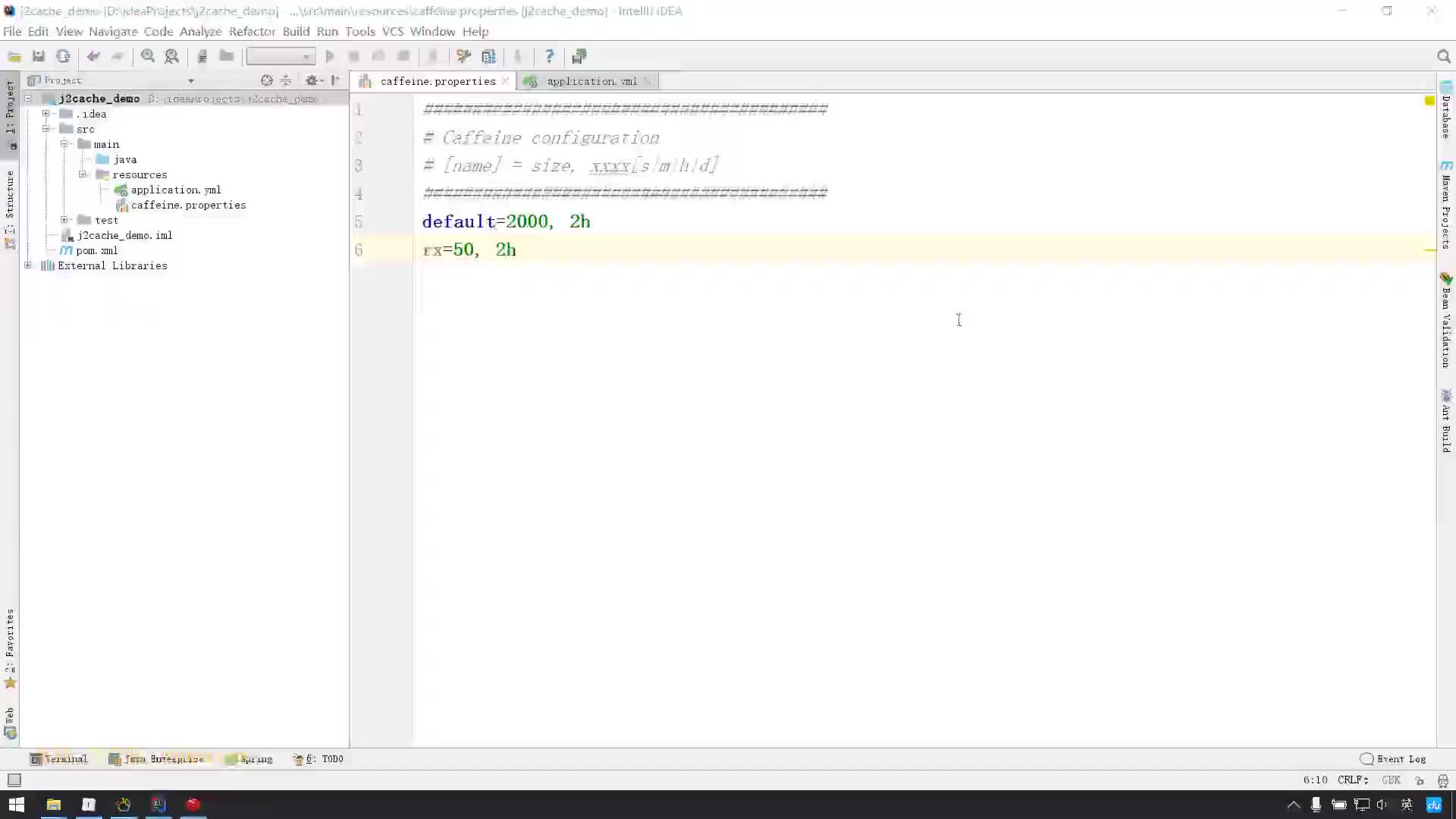Click the GBK encoding indicator
Image resolution: width=1456 pixels, height=819 pixels.
(x=1391, y=780)
